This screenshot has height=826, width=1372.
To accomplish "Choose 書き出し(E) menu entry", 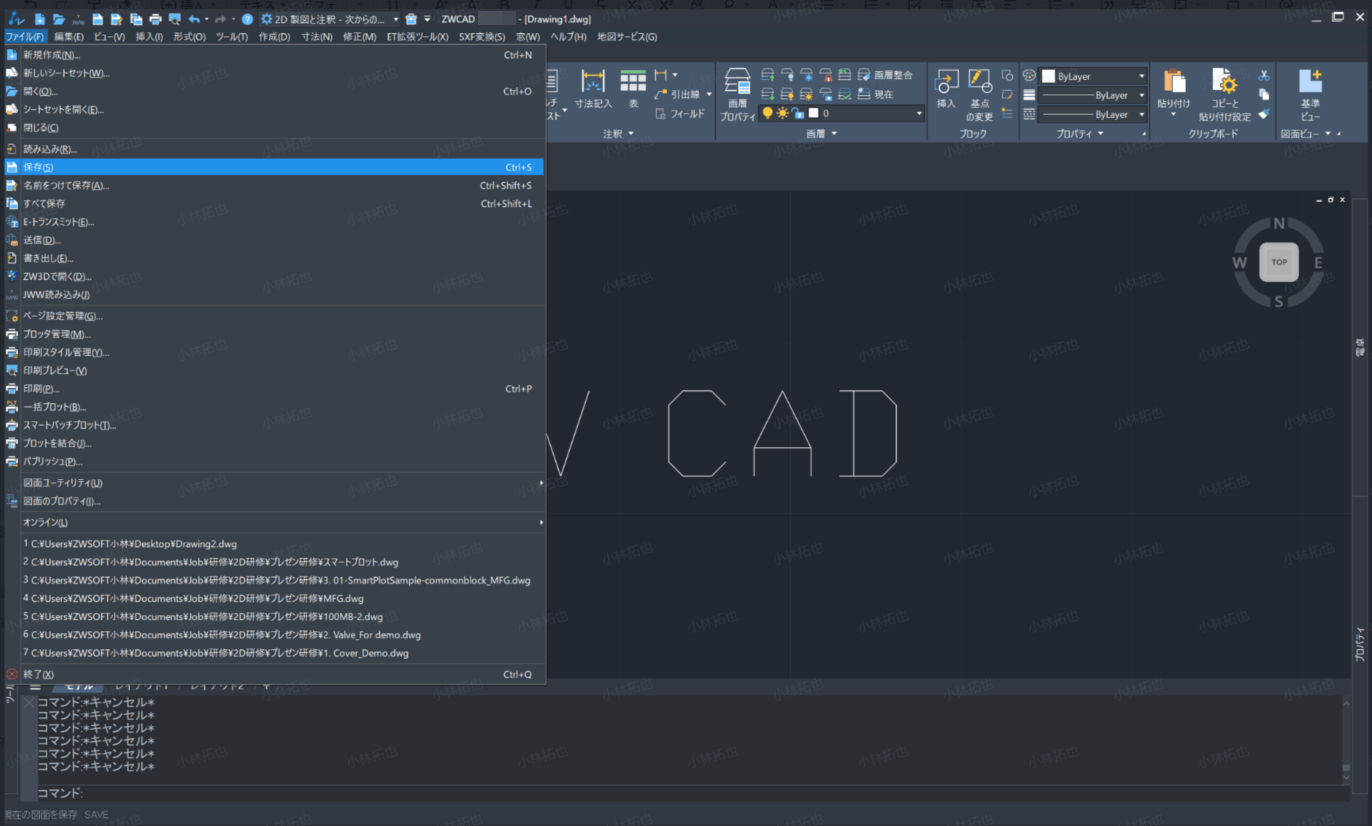I will coord(275,258).
